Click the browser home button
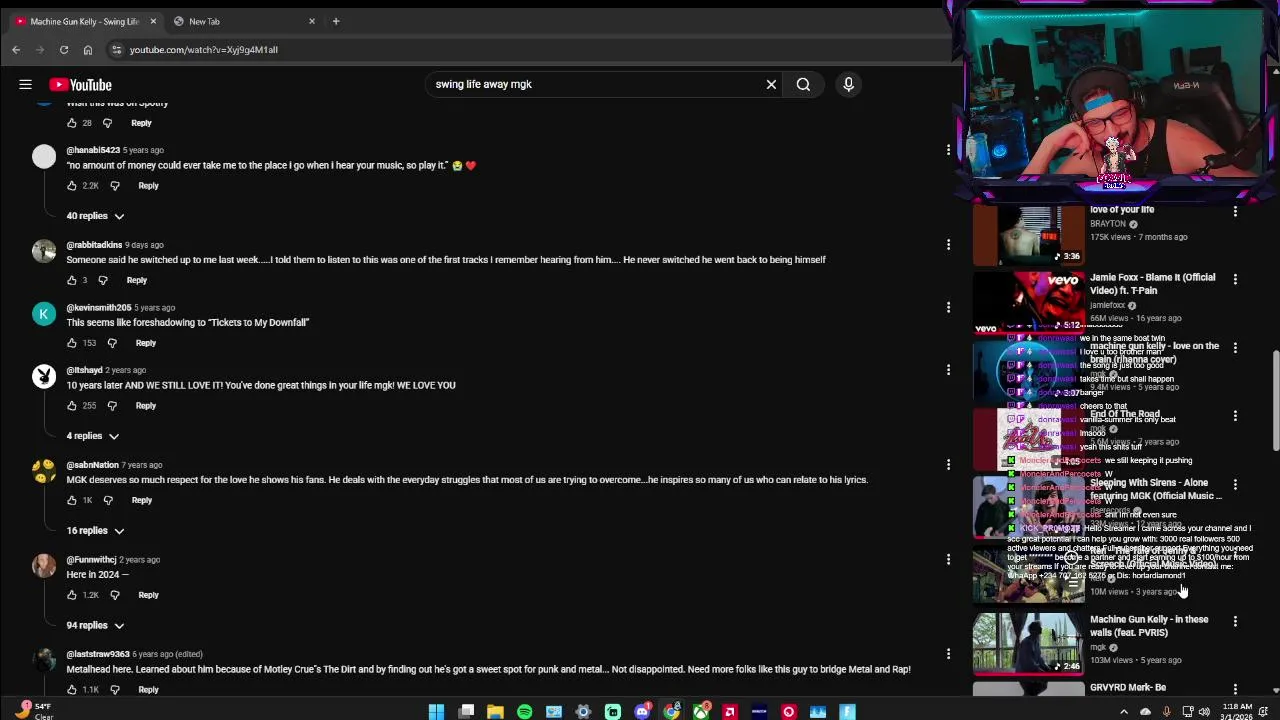Viewport: 1280px width, 720px height. [88, 50]
